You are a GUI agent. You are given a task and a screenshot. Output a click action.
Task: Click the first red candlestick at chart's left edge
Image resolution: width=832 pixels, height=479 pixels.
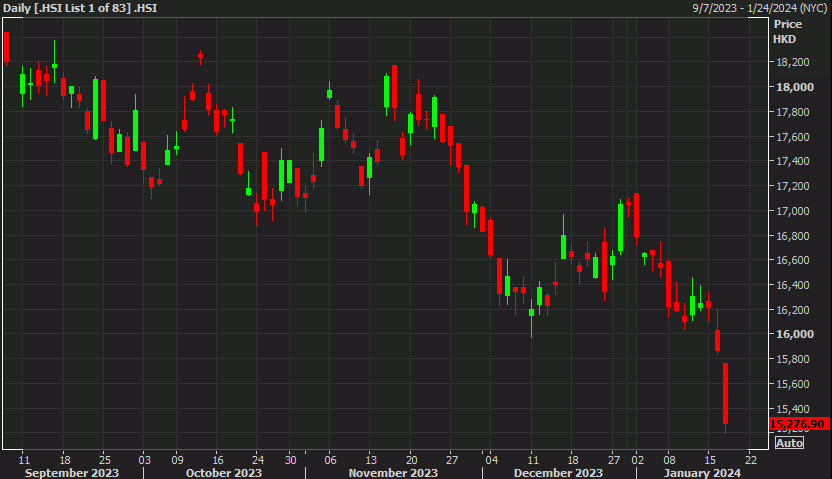(x=7, y=48)
